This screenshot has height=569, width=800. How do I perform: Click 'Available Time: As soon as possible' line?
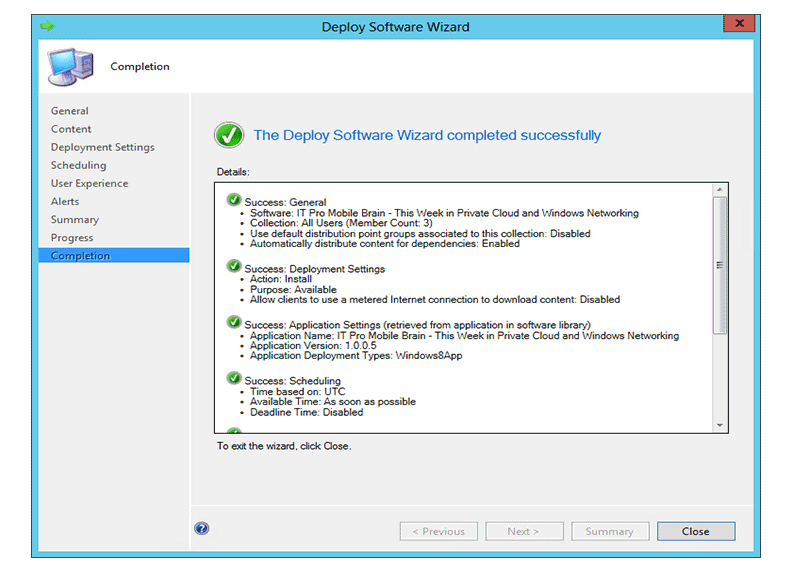[x=333, y=402]
